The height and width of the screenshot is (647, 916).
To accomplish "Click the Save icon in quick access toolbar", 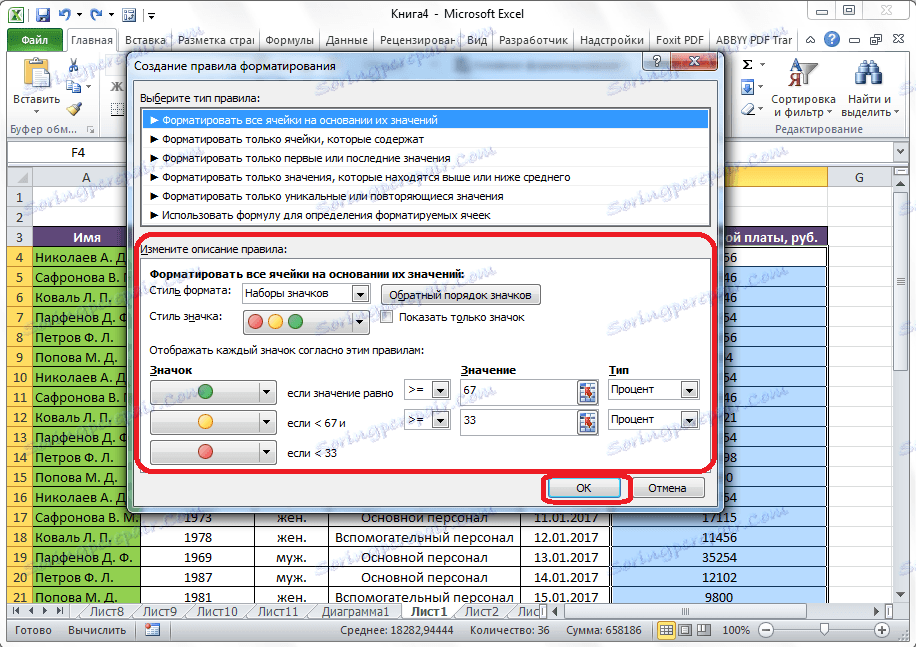I will (43, 15).
